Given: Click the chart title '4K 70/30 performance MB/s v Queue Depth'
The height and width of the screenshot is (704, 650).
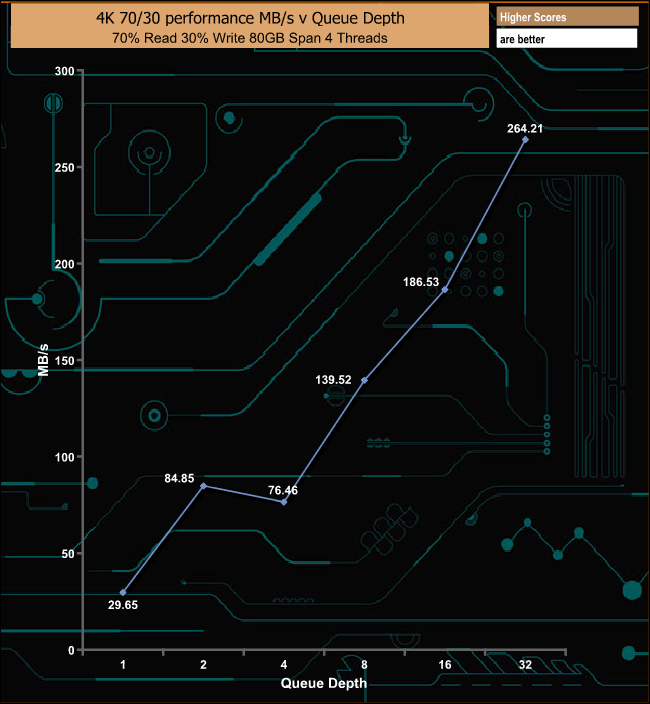Looking at the screenshot, I should pos(244,16).
